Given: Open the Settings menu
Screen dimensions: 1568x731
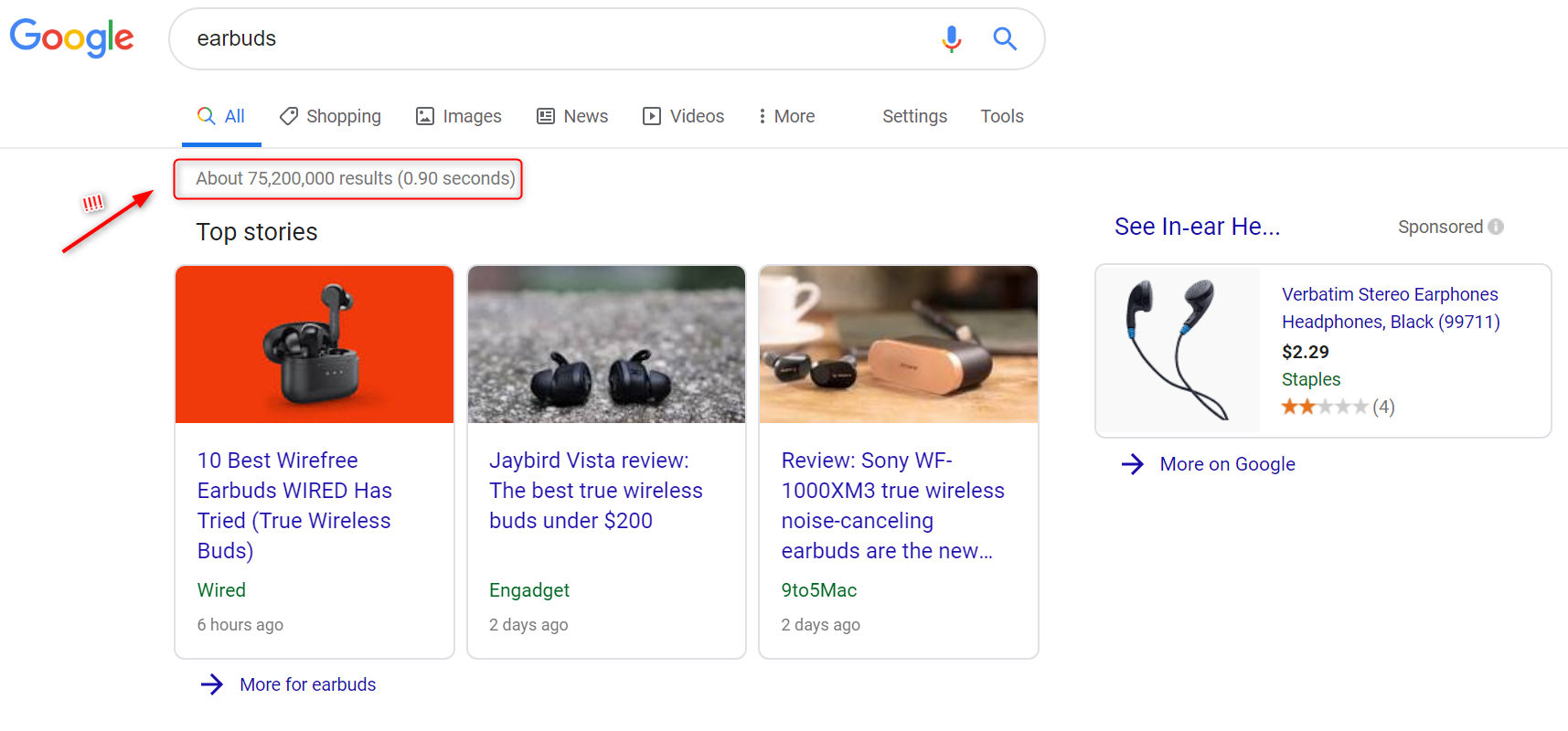Looking at the screenshot, I should click(x=914, y=116).
